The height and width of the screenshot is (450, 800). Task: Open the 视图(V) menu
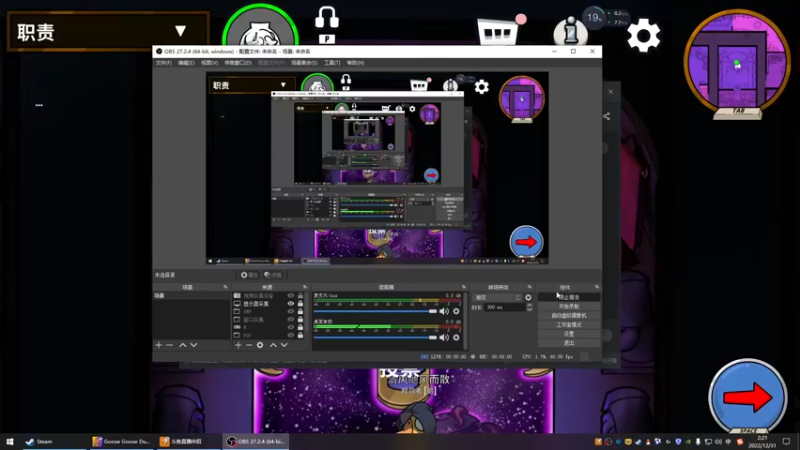tap(209, 63)
